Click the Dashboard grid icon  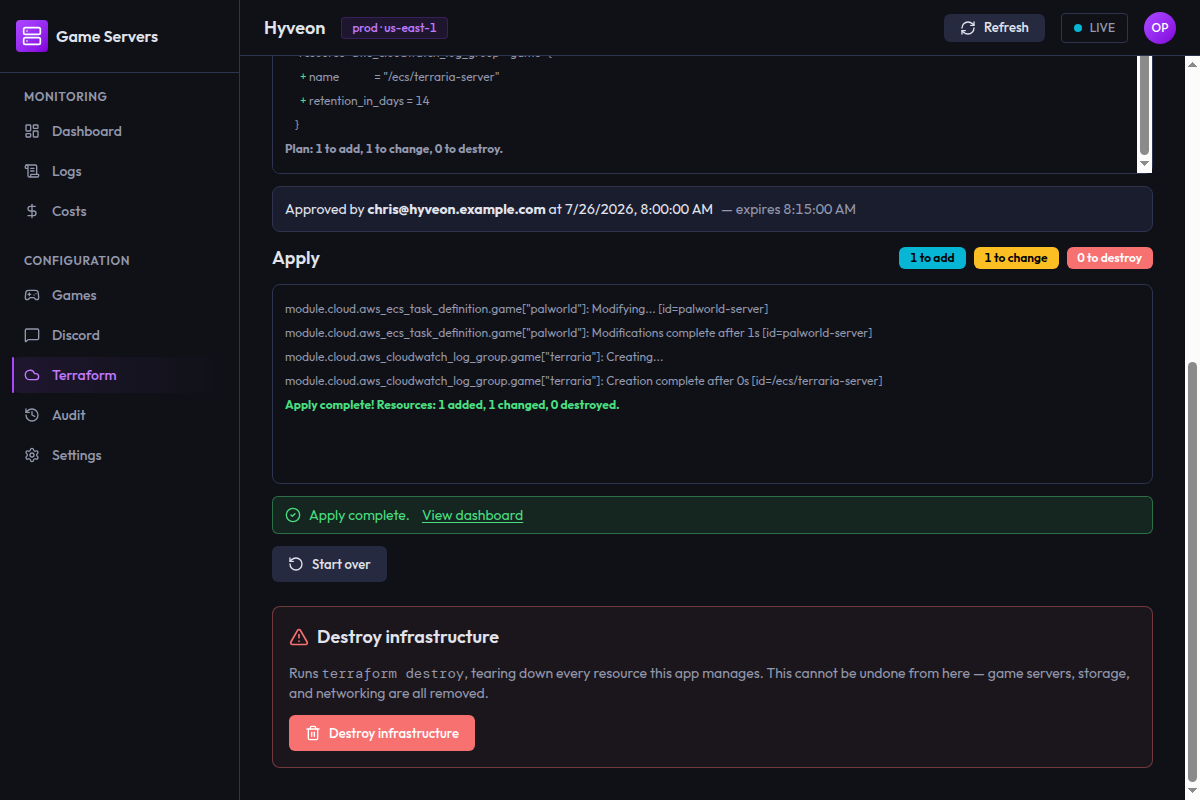tap(32, 131)
